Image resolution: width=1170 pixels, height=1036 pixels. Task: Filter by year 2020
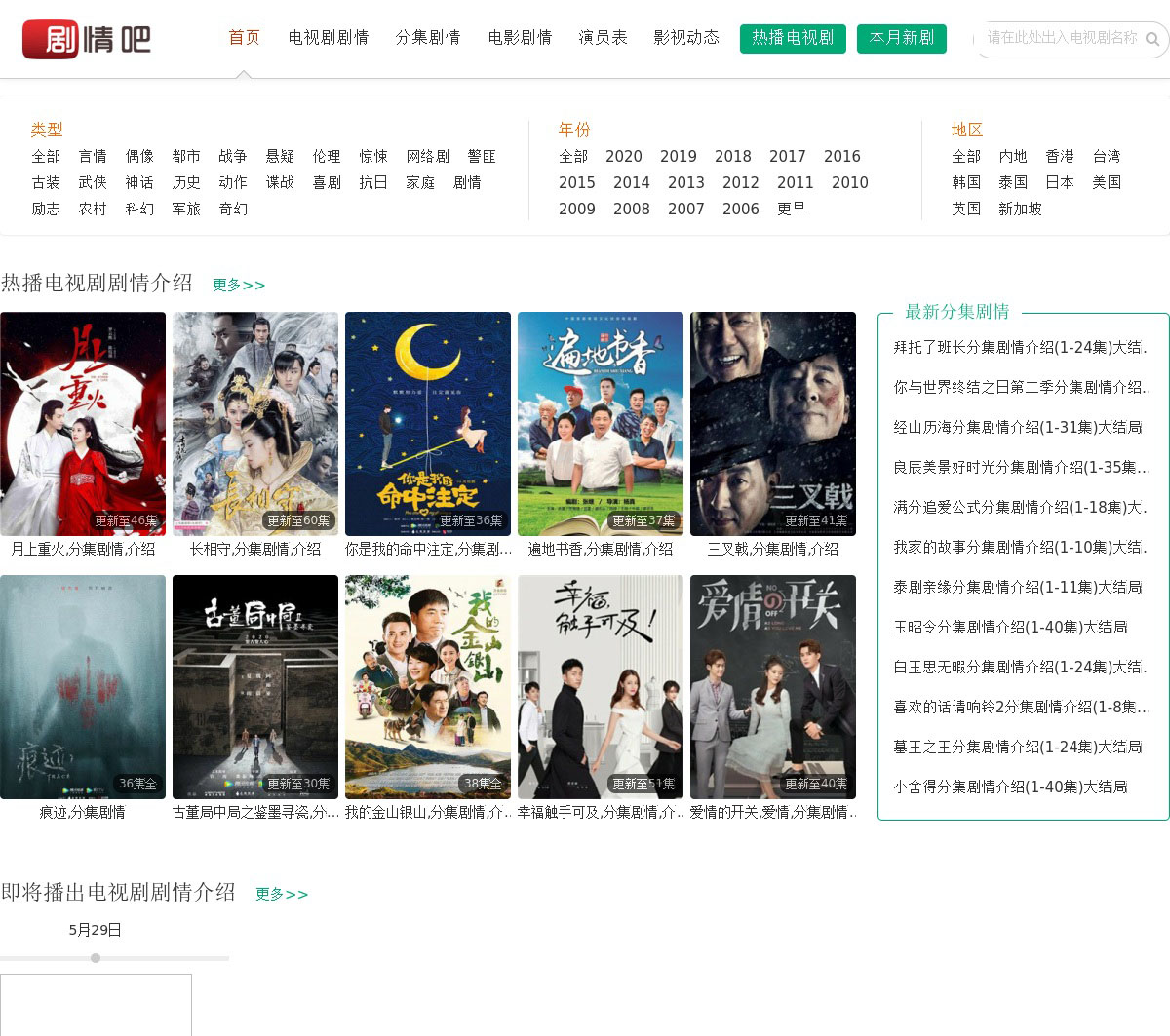coord(624,157)
